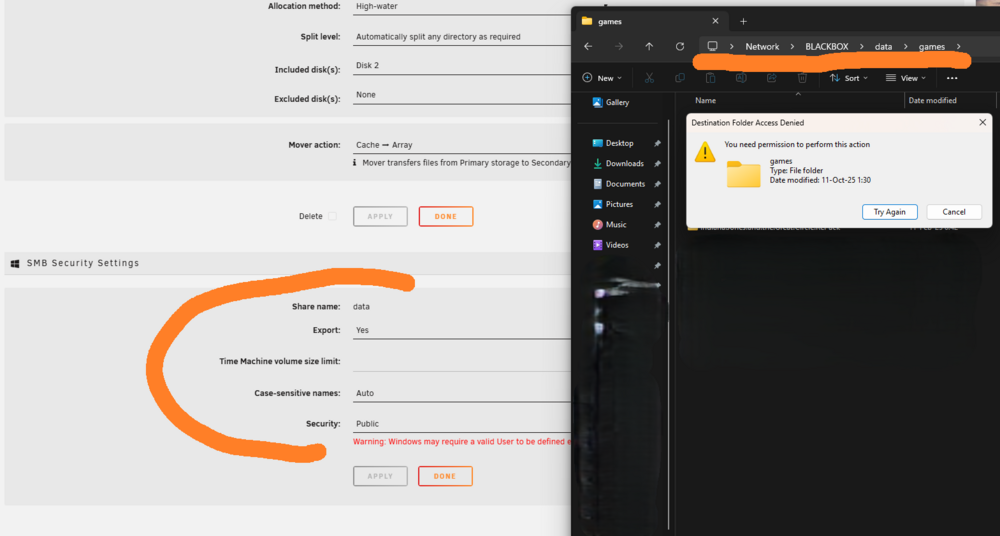
Task: Sort by the Name column header
Action: point(705,101)
